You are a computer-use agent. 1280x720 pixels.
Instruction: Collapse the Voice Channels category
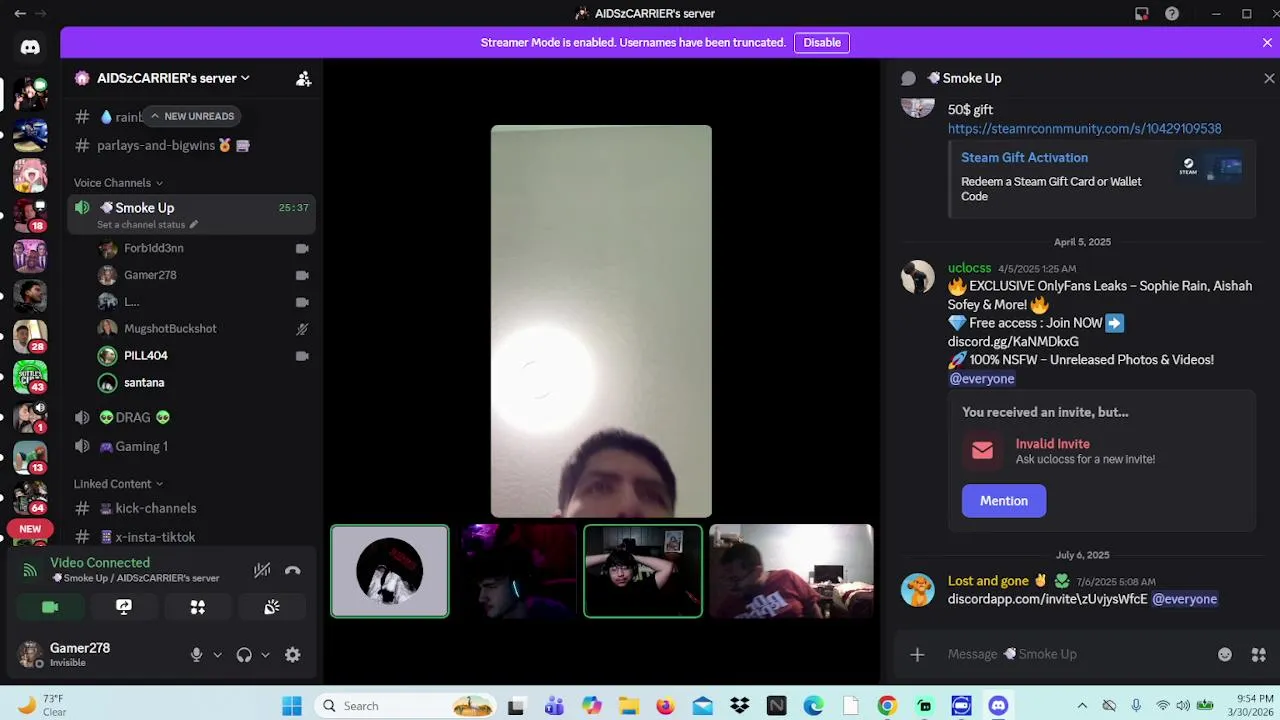(x=118, y=183)
